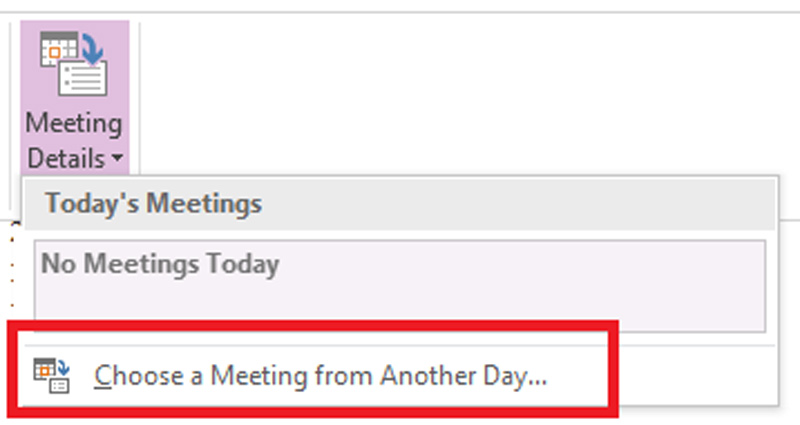This screenshot has height=425, width=800.
Task: Select Choose a Meeting from Another Day
Action: 321,375
